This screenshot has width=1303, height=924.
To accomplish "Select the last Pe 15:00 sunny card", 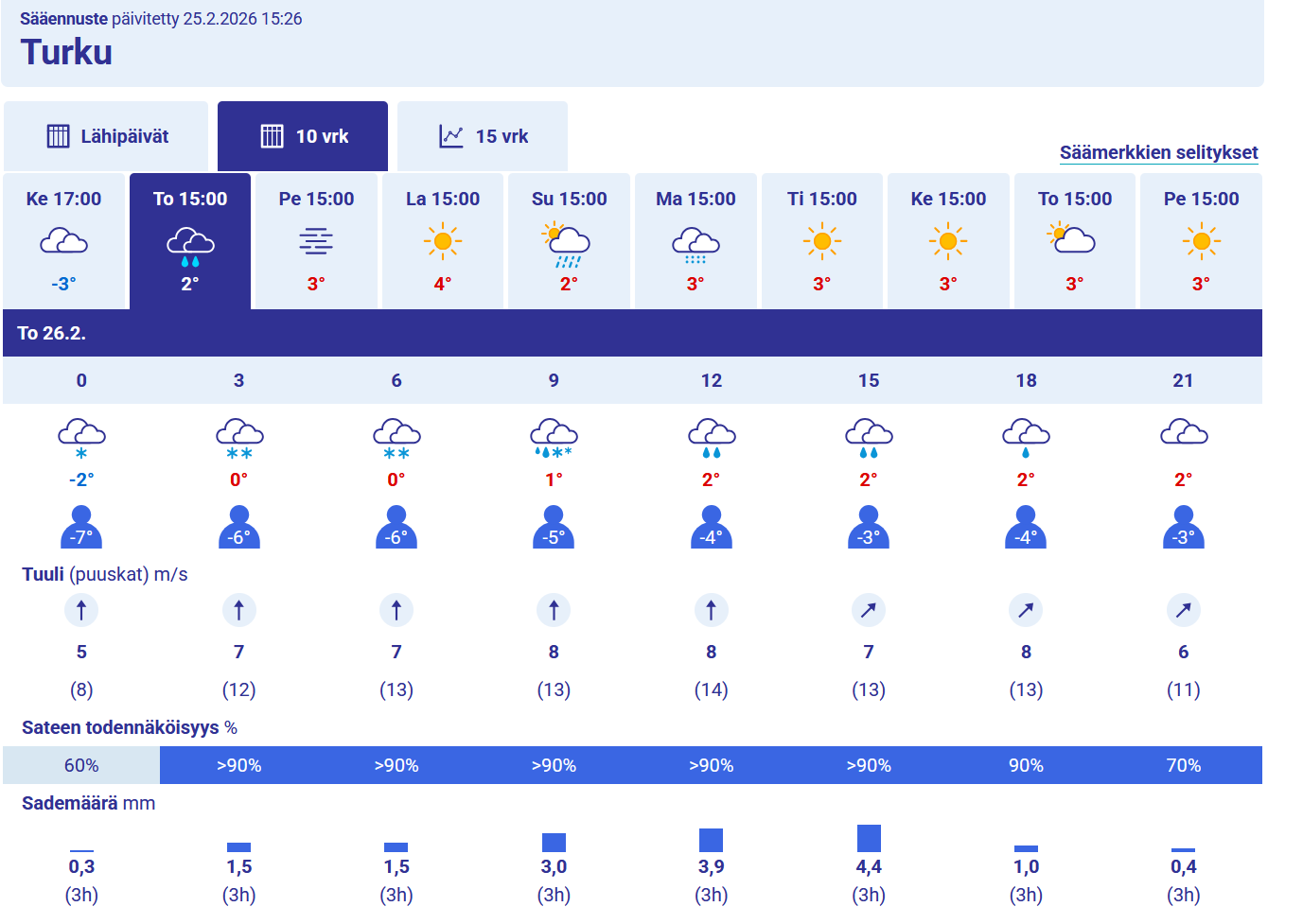I will coord(1201,240).
